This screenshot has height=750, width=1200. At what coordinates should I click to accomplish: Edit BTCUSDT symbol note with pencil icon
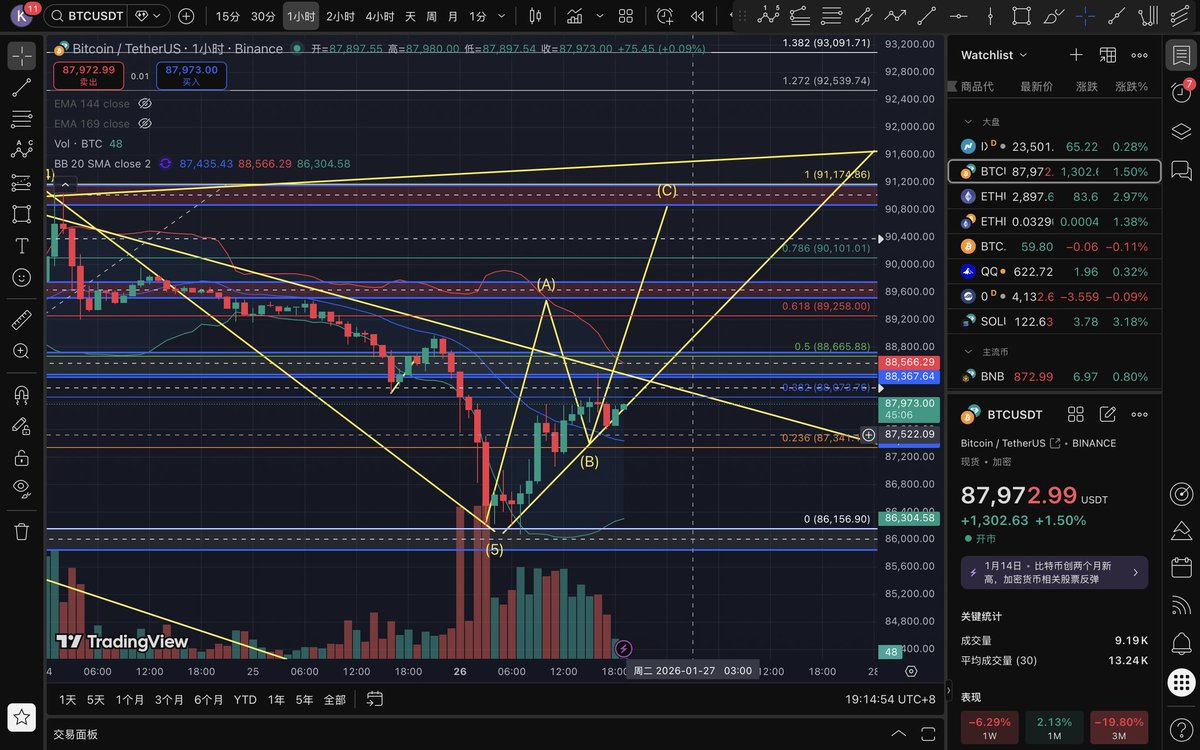1107,414
